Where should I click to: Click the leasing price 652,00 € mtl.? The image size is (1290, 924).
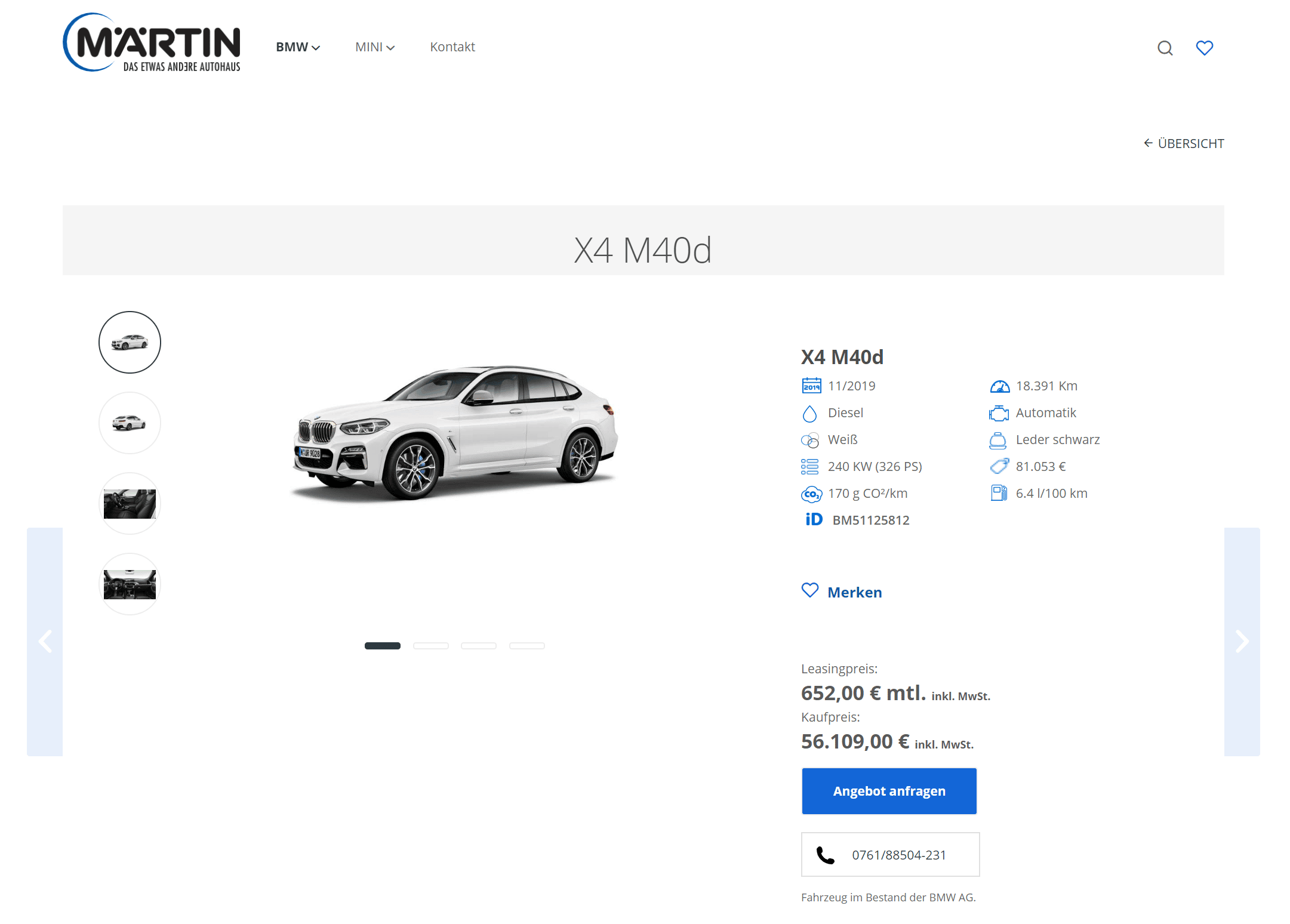tap(864, 693)
